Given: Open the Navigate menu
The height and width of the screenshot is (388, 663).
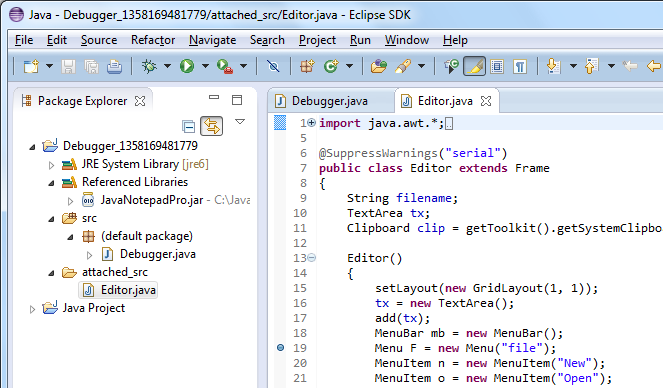Looking at the screenshot, I should tap(213, 40).
